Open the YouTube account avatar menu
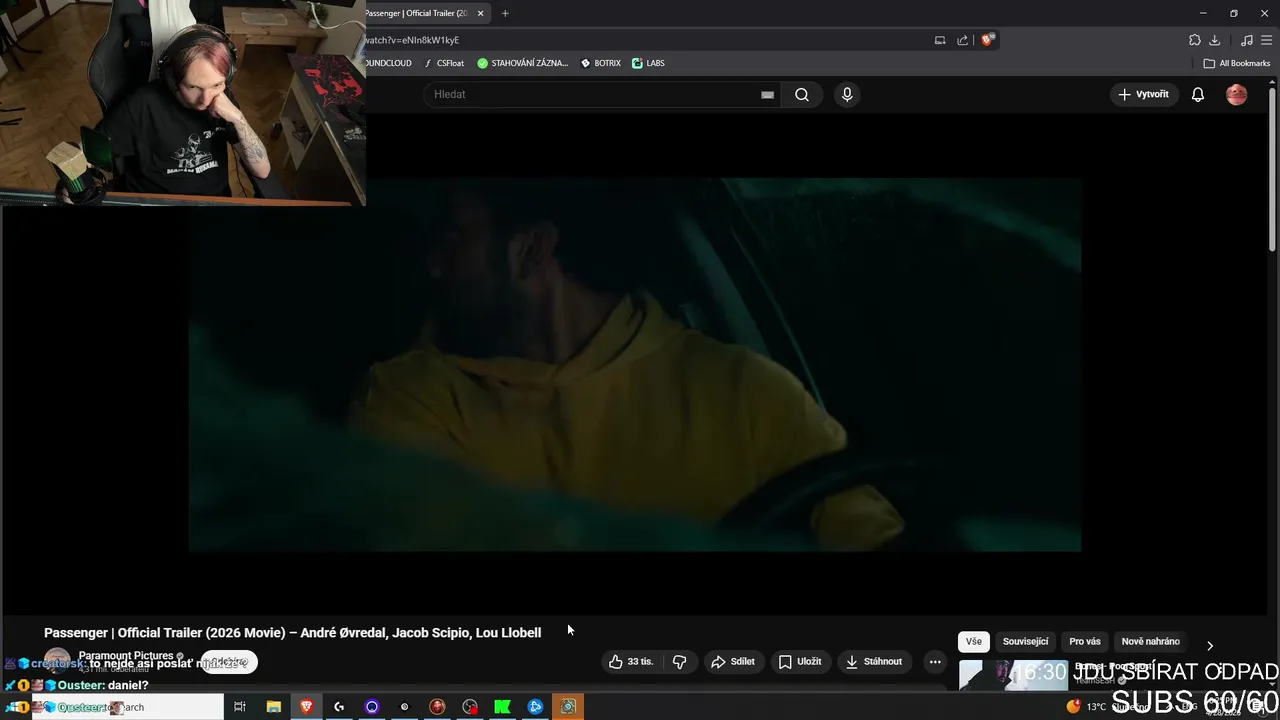 [x=1237, y=94]
